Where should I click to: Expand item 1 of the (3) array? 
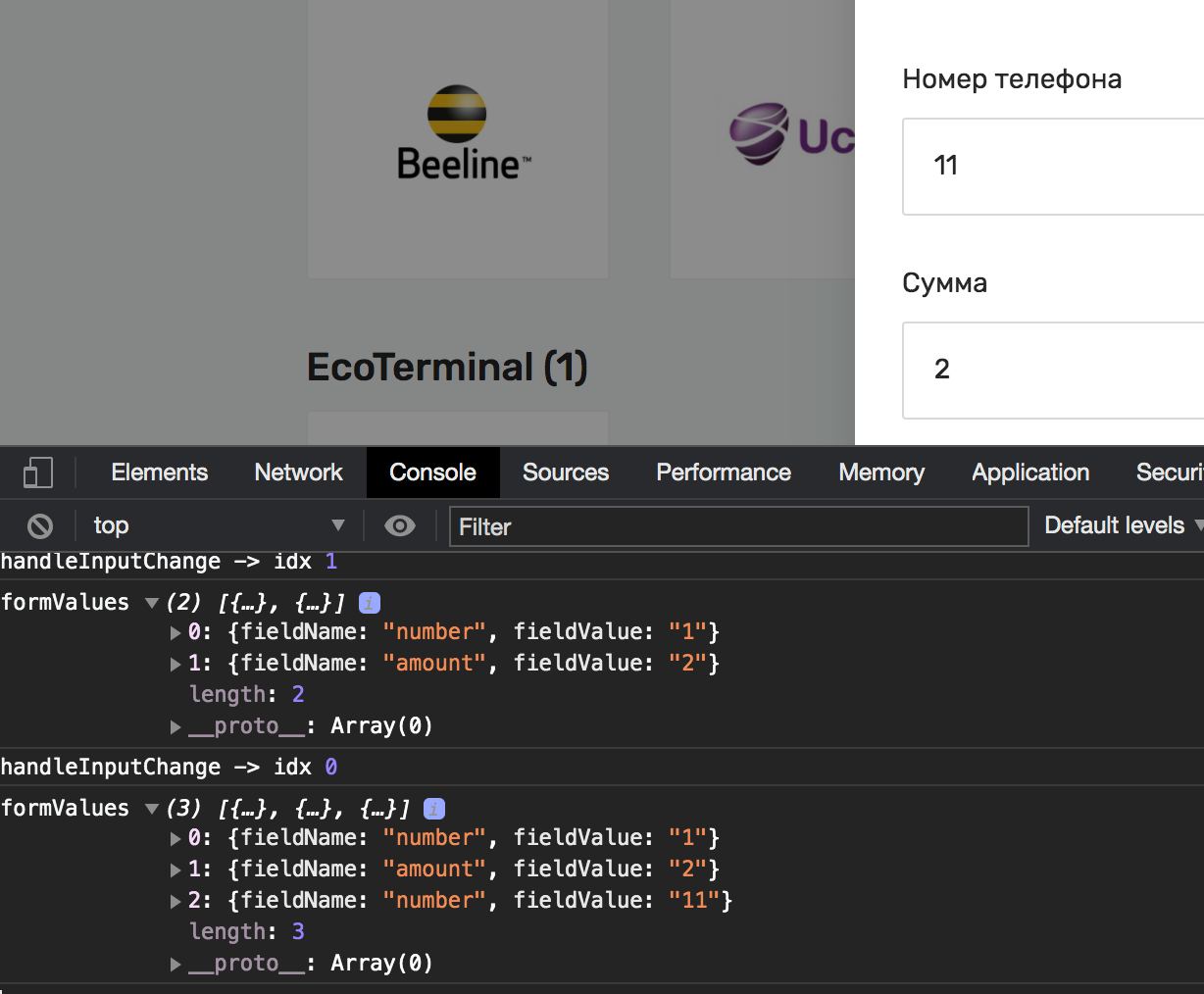[176, 870]
